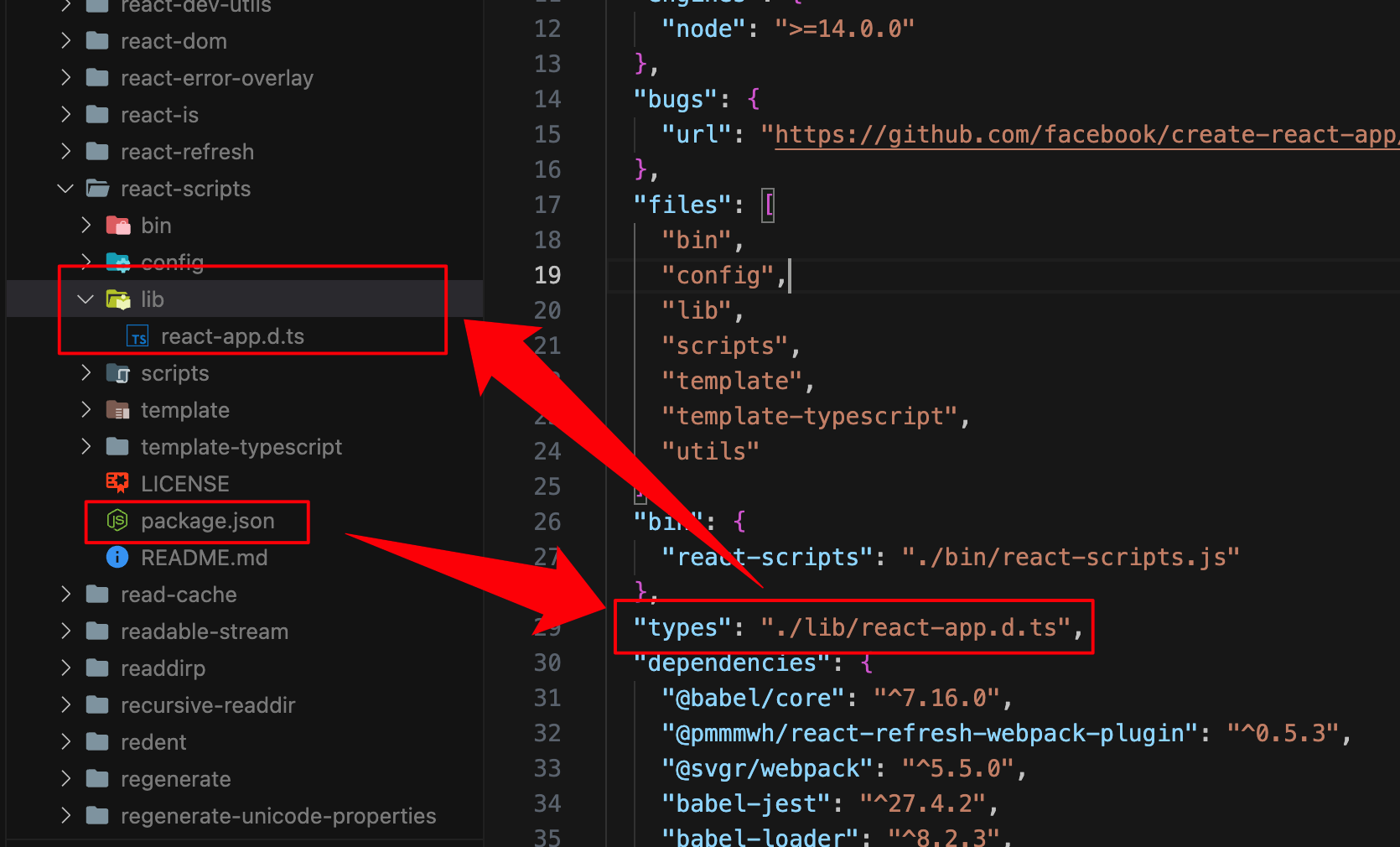Click the "template-typescript" array entry
Screen dimensions: 1400x847
pos(809,417)
